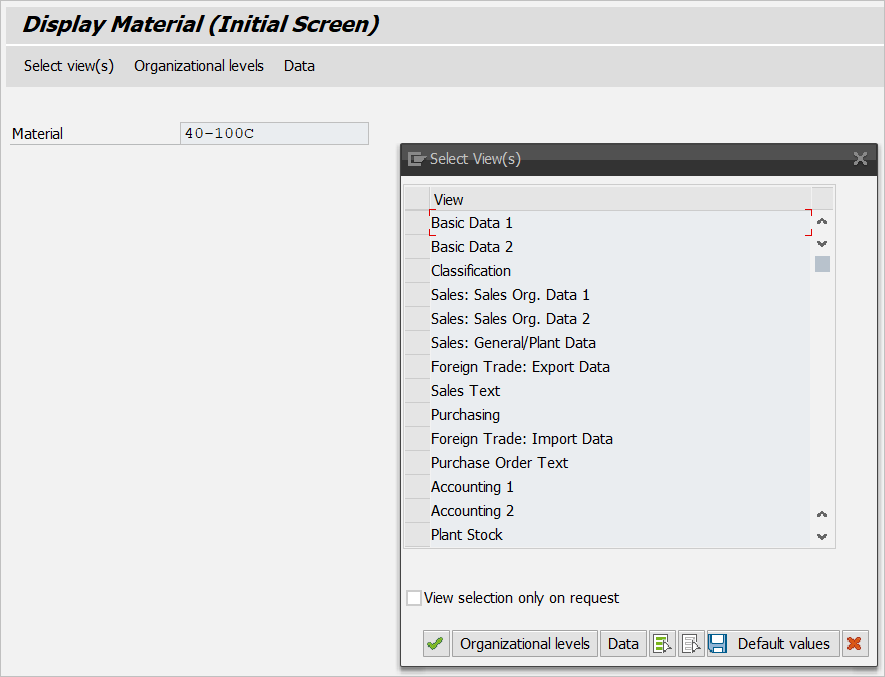
Task: Cancel the dialog with the red X
Action: pos(854,644)
